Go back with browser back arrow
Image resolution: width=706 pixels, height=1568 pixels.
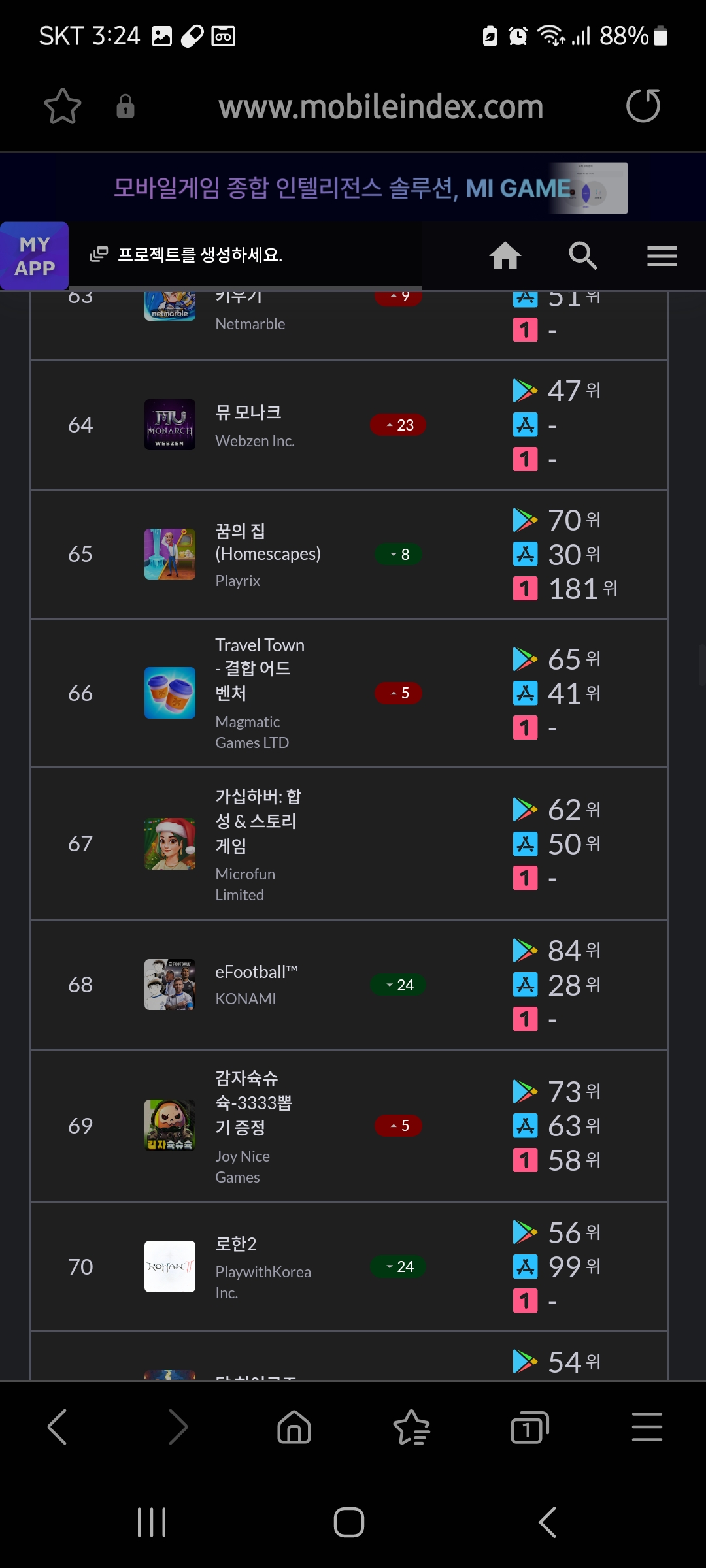pyautogui.click(x=58, y=1426)
